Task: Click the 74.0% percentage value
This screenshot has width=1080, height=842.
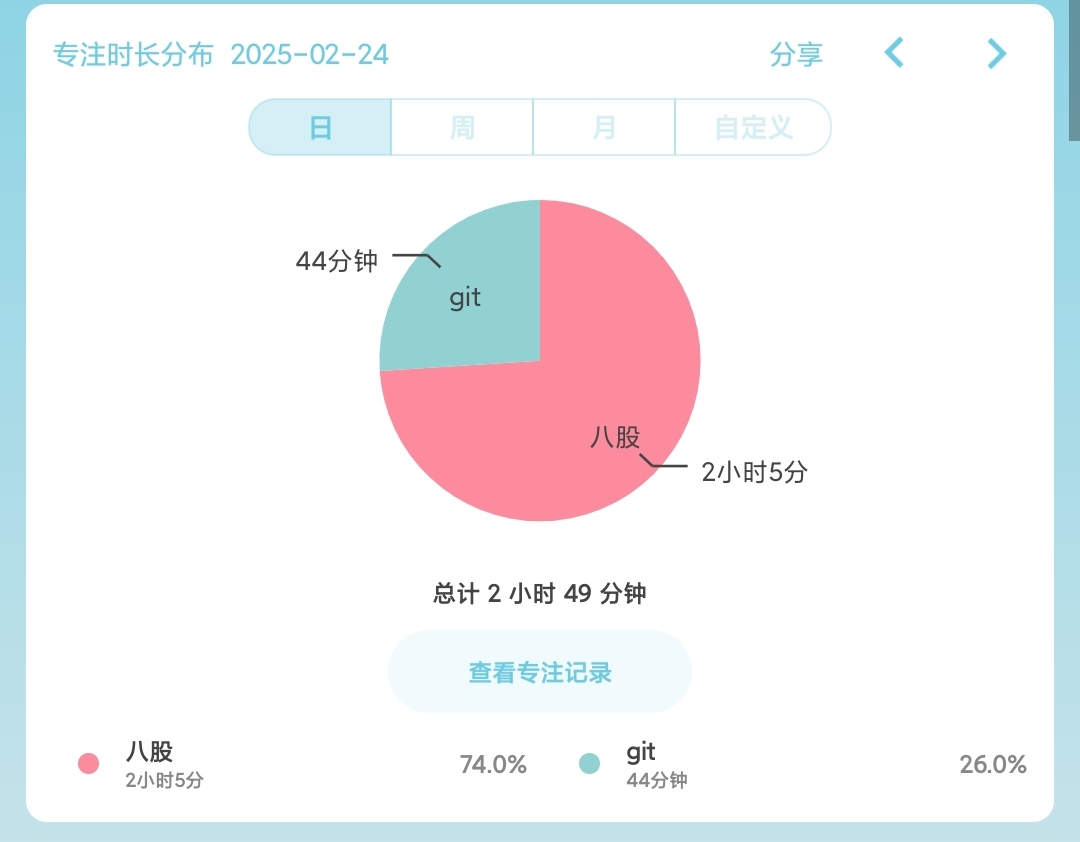Action: (x=493, y=765)
